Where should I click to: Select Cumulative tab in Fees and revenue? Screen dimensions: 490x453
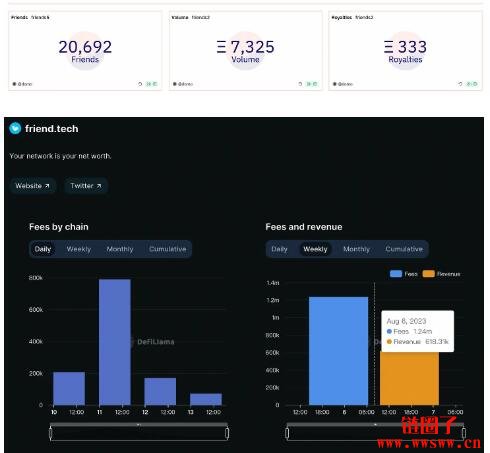[404, 249]
